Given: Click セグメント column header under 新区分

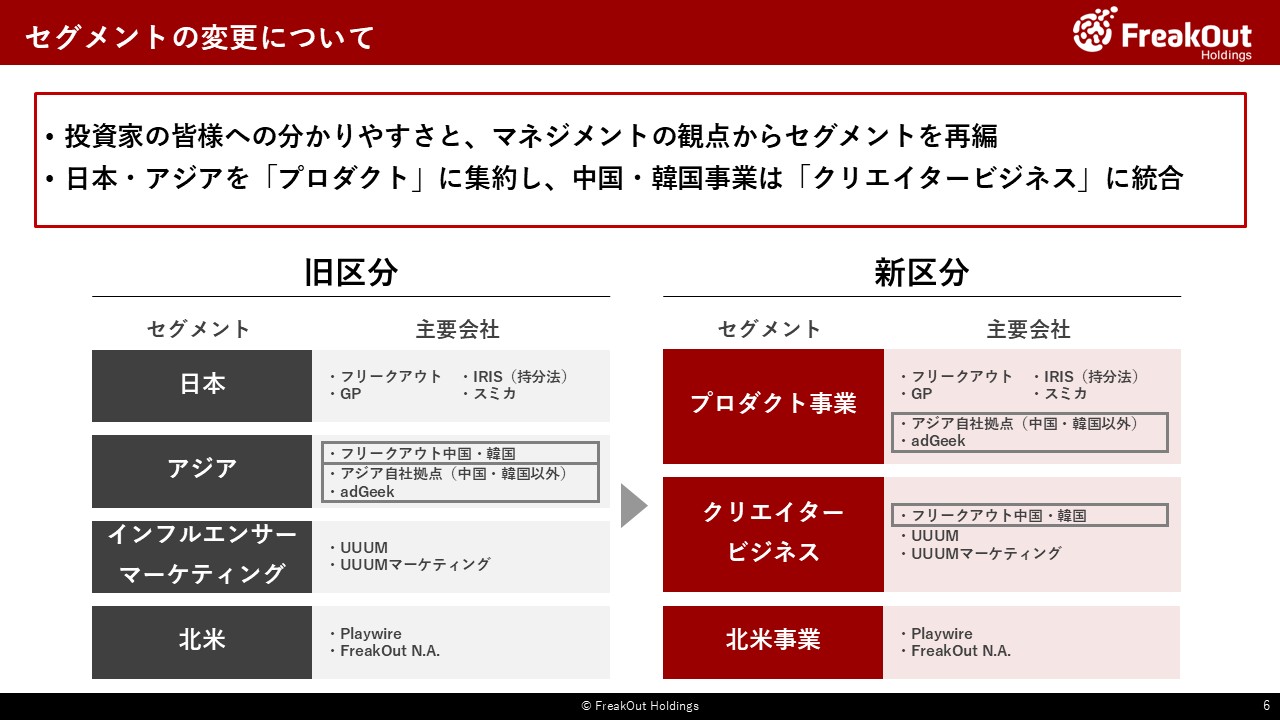Looking at the screenshot, I should (x=770, y=329).
